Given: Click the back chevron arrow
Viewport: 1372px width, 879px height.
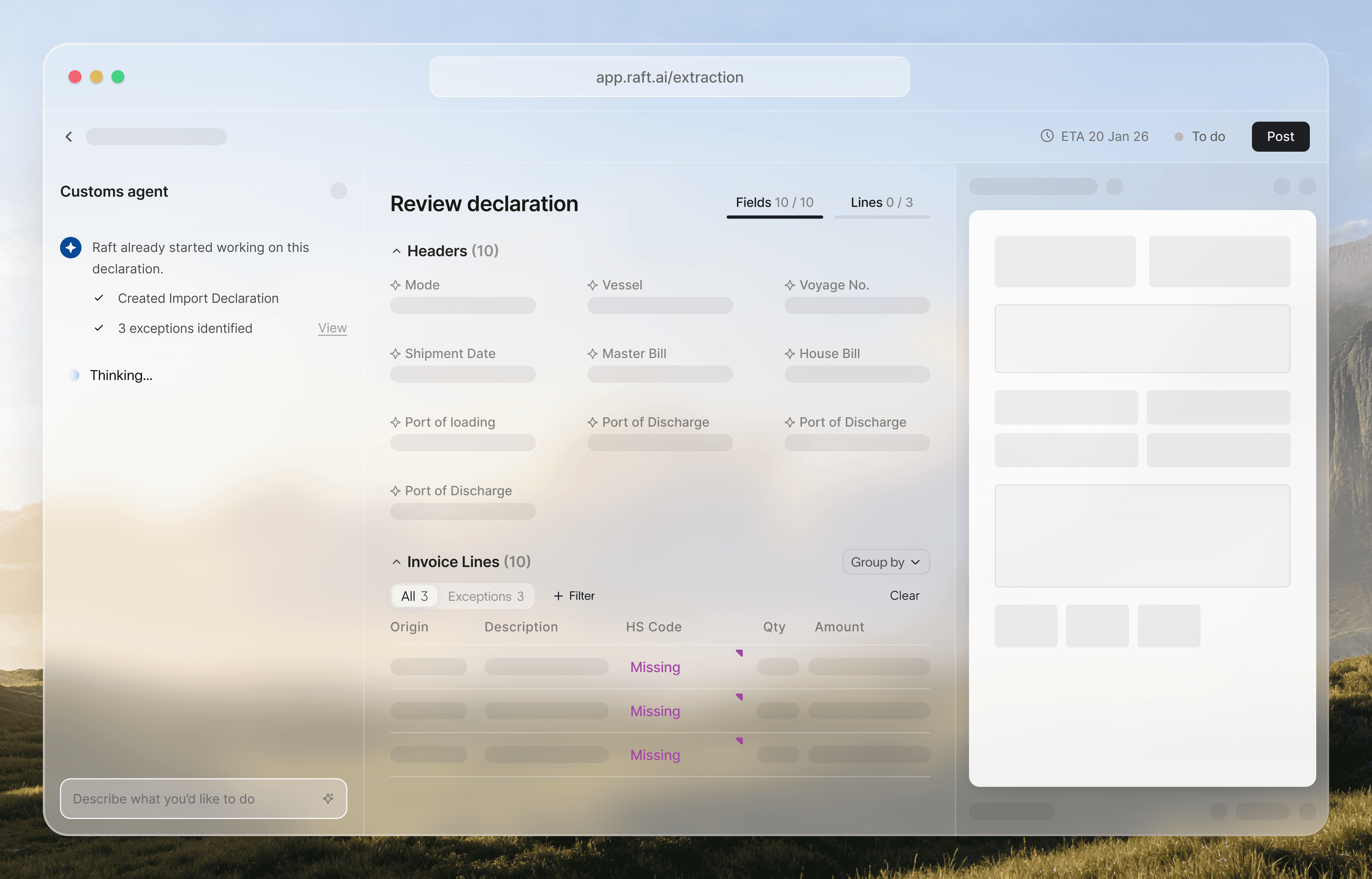Looking at the screenshot, I should coord(69,136).
